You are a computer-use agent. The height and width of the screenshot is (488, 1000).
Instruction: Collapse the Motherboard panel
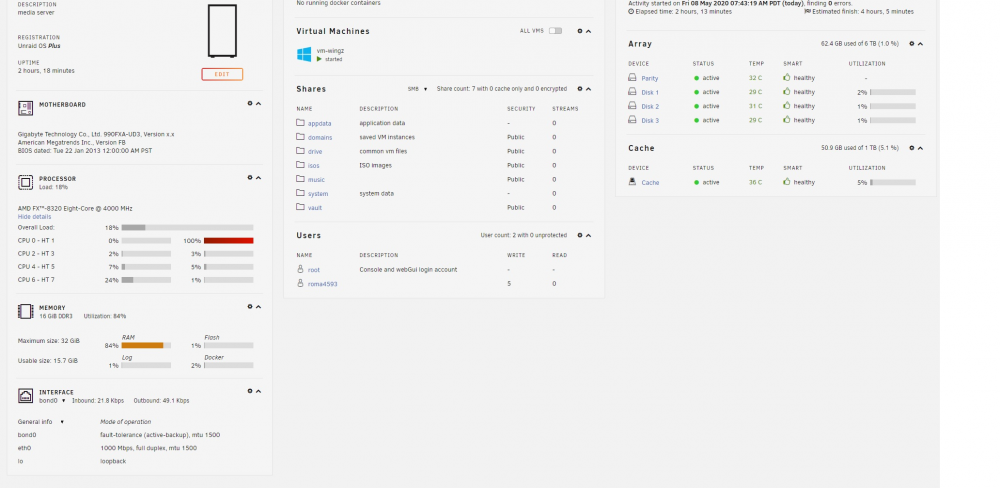coord(258,103)
